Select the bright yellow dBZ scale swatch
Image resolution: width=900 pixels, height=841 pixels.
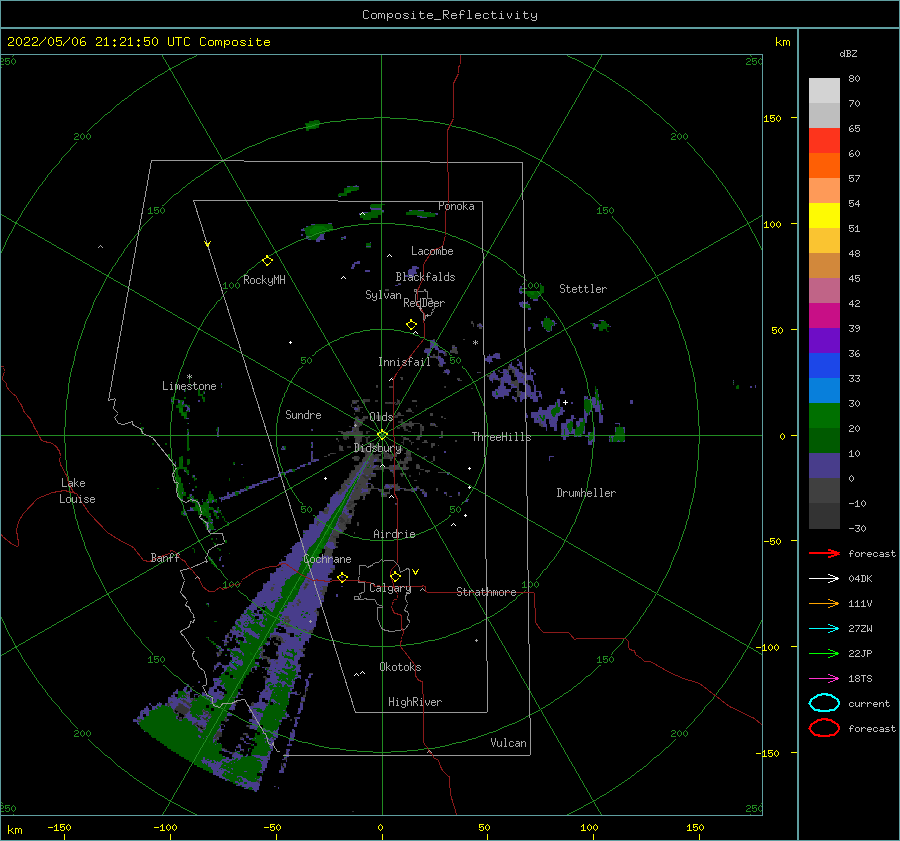pos(824,216)
